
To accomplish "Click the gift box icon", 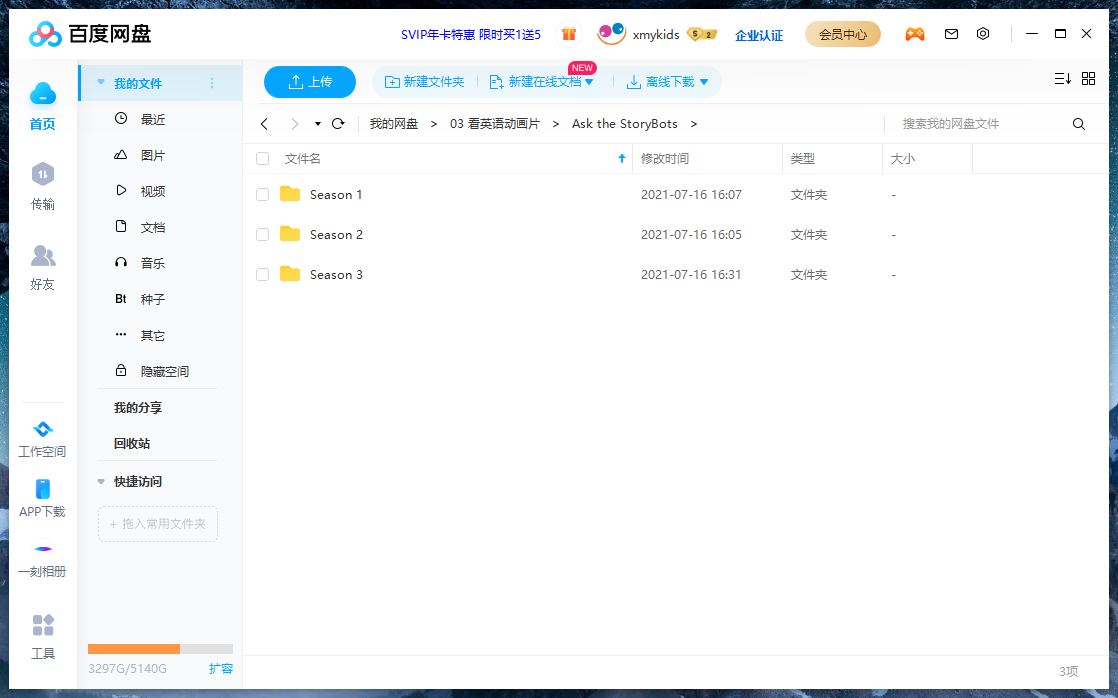I will (568, 34).
